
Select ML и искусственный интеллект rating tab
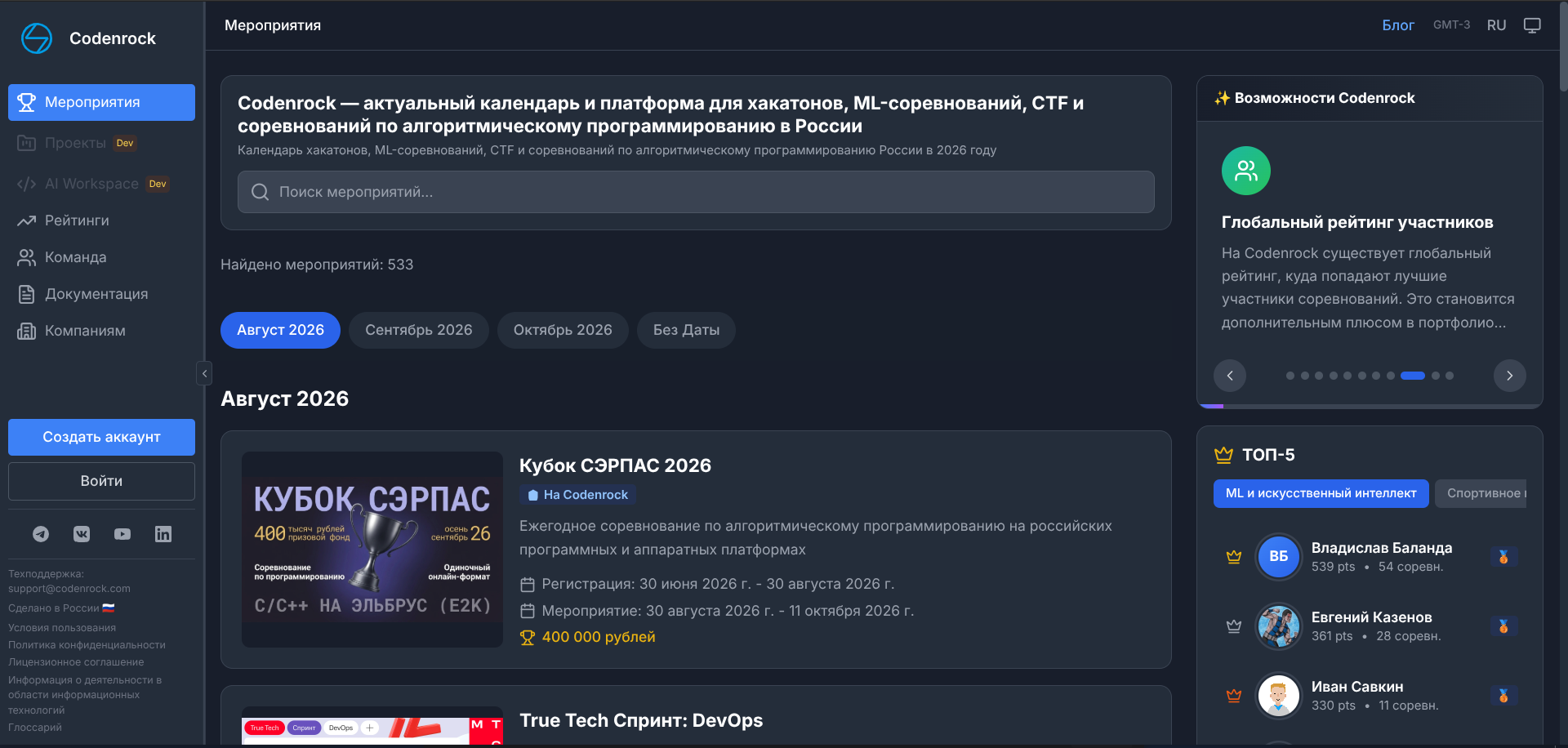coord(1321,493)
